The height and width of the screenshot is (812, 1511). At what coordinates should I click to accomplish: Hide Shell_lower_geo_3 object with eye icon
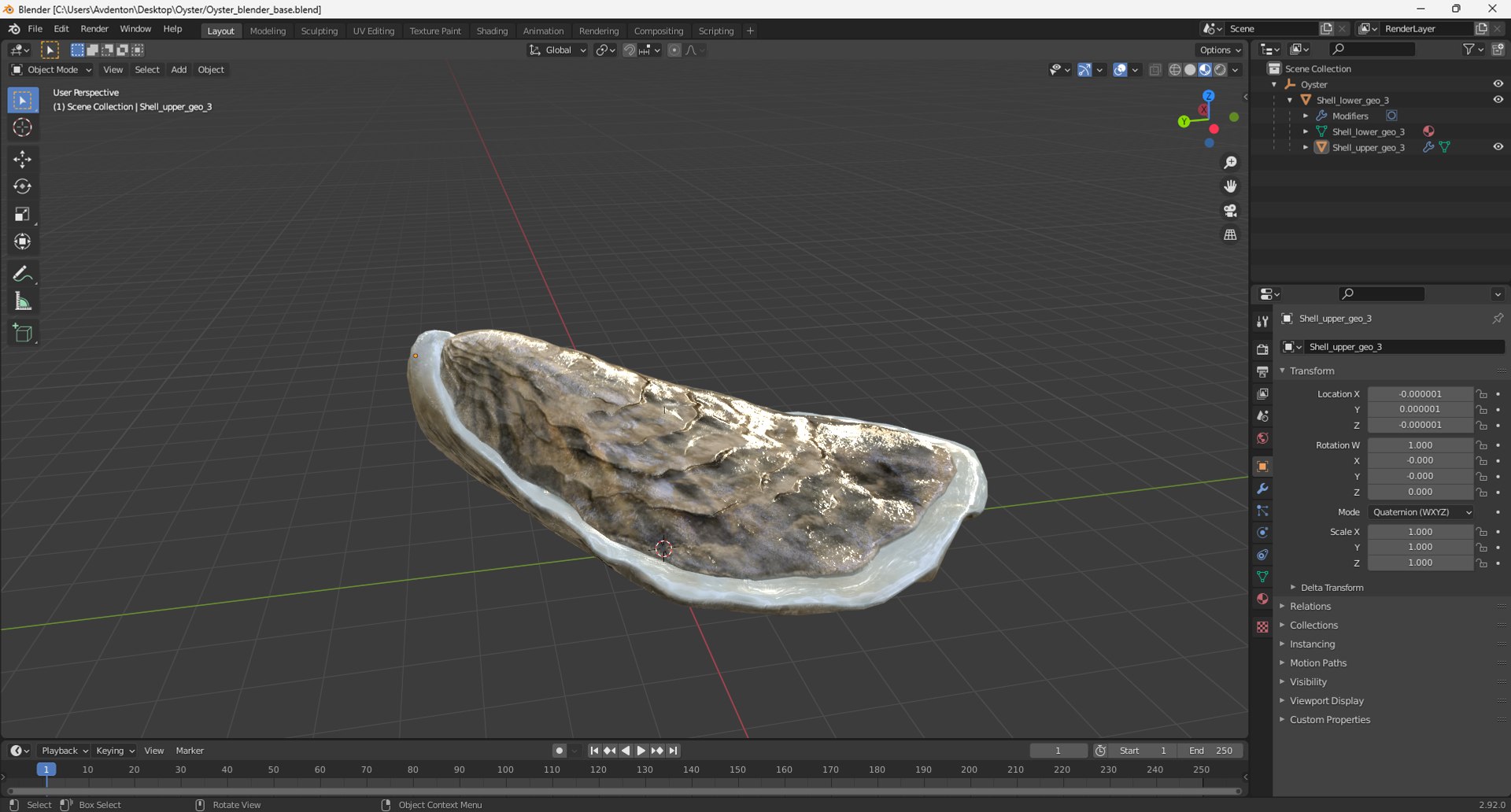coord(1498,100)
